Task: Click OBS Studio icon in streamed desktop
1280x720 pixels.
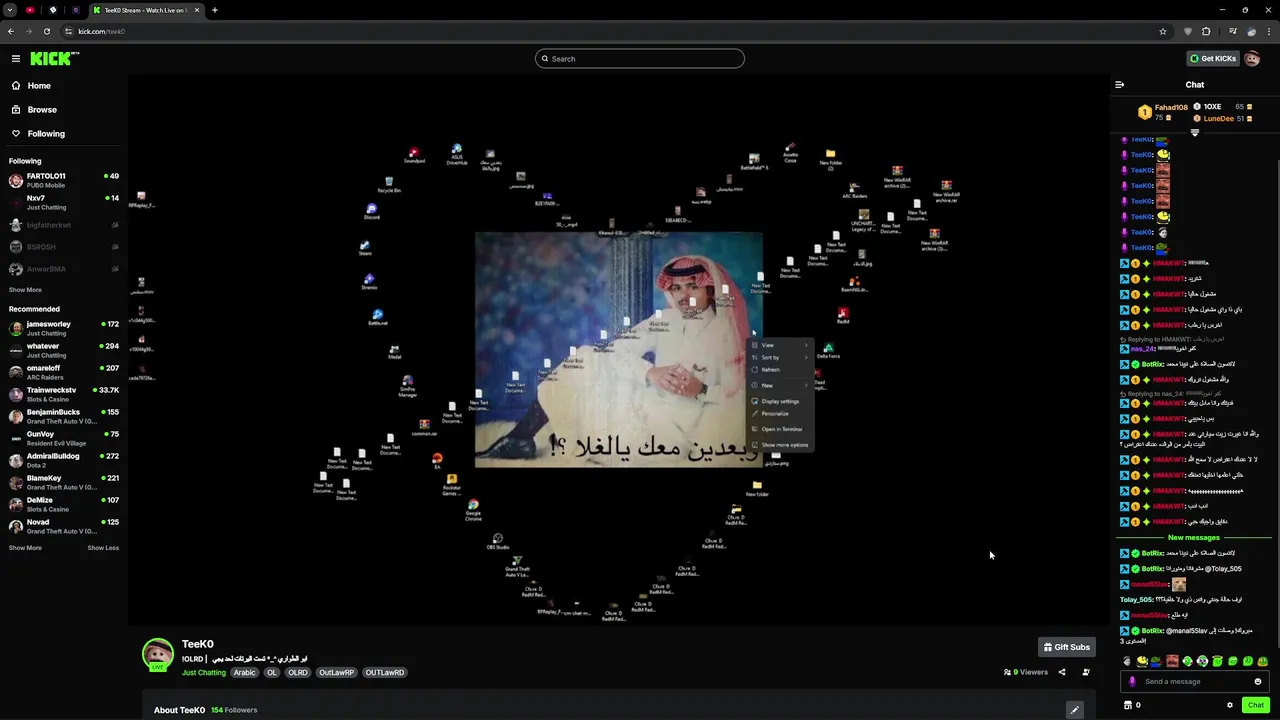Action: tap(497, 543)
